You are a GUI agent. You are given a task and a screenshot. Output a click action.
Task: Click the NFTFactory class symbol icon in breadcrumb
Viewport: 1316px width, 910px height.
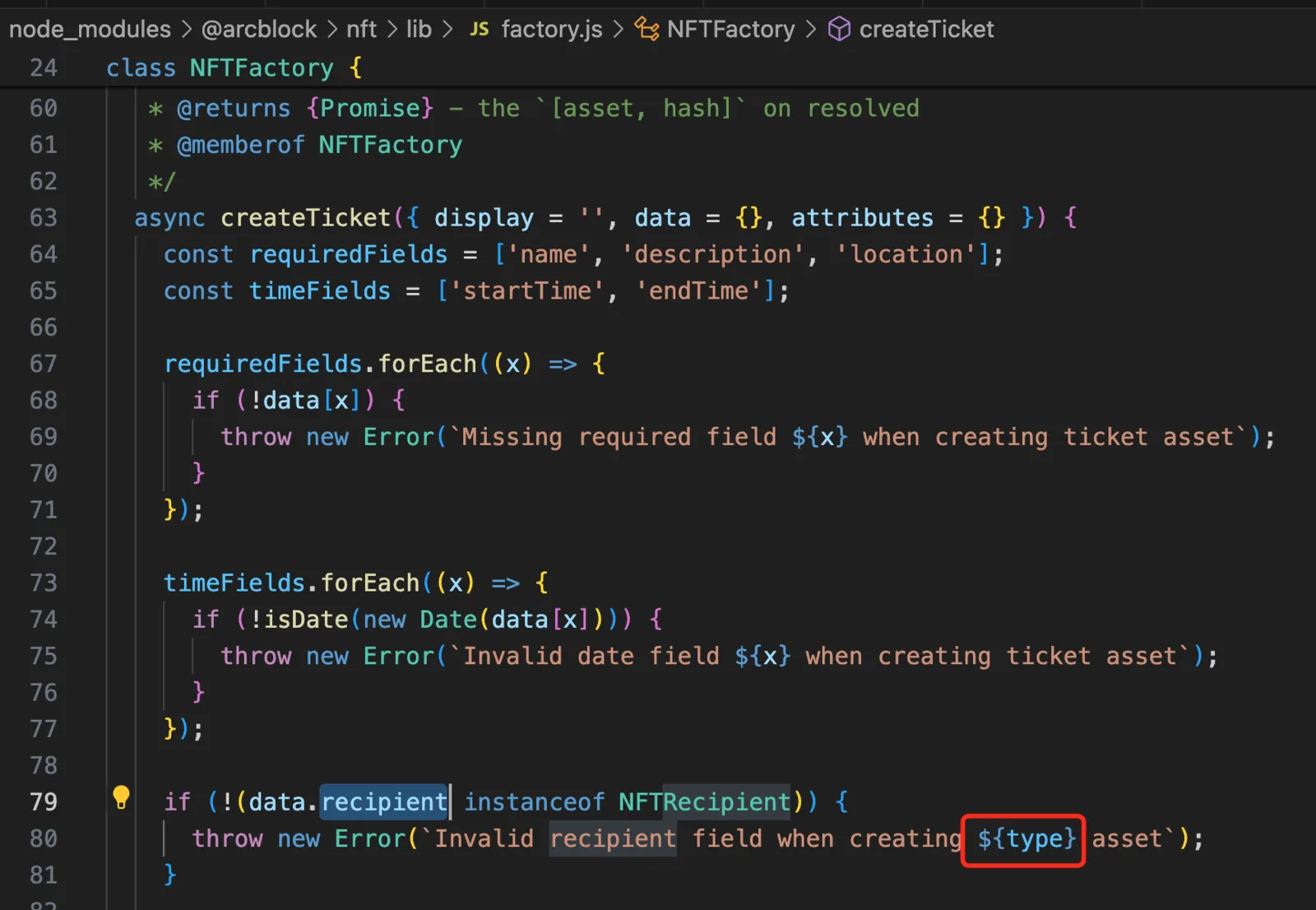tap(646, 30)
